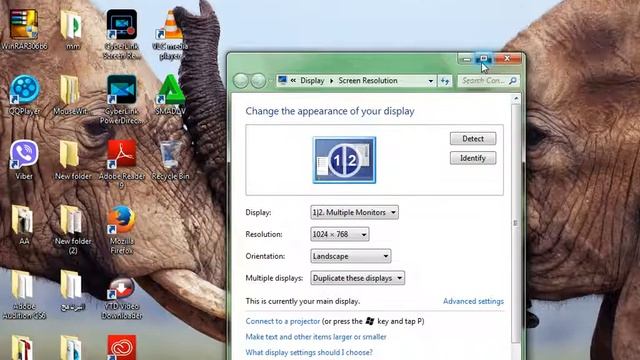Click the refresh button beside address bar

tap(445, 81)
